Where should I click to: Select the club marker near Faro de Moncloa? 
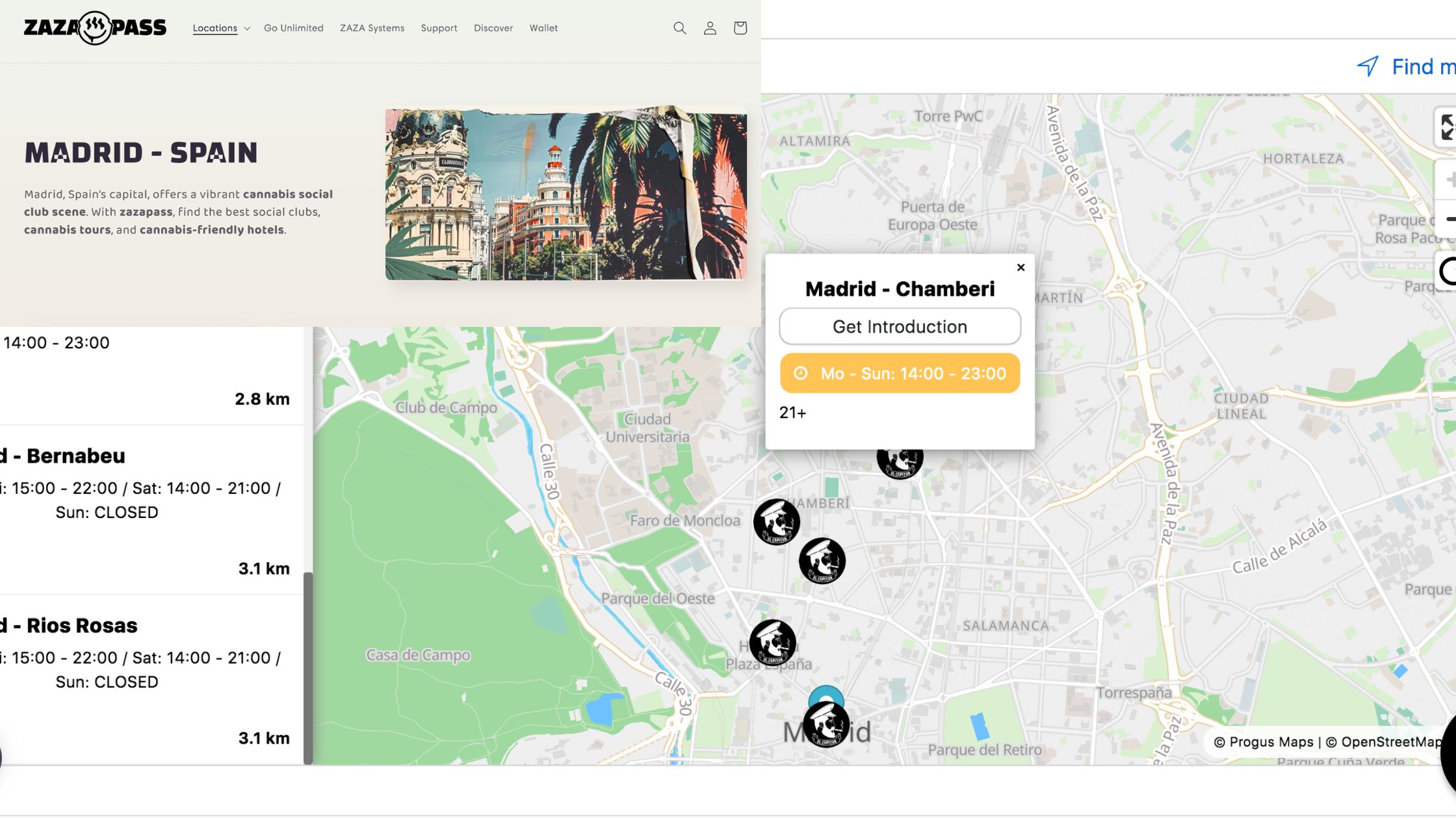776,521
